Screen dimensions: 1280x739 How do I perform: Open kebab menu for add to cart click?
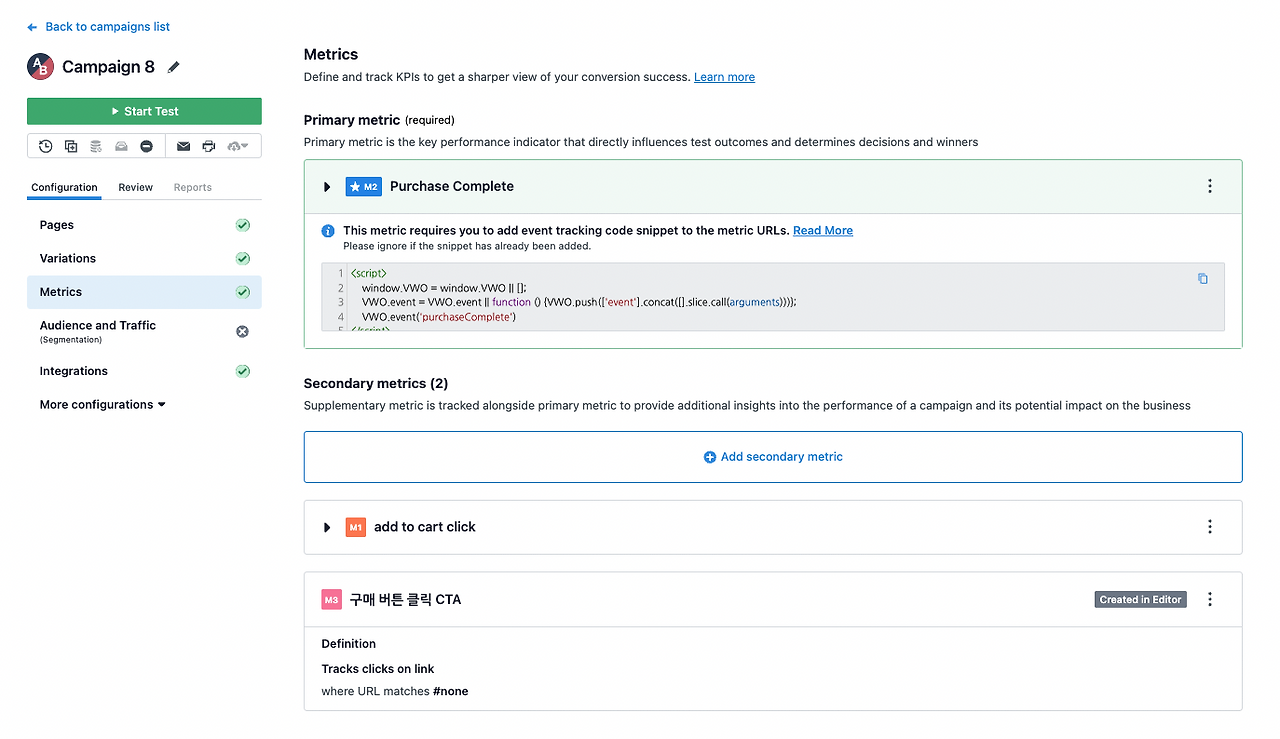point(1209,527)
